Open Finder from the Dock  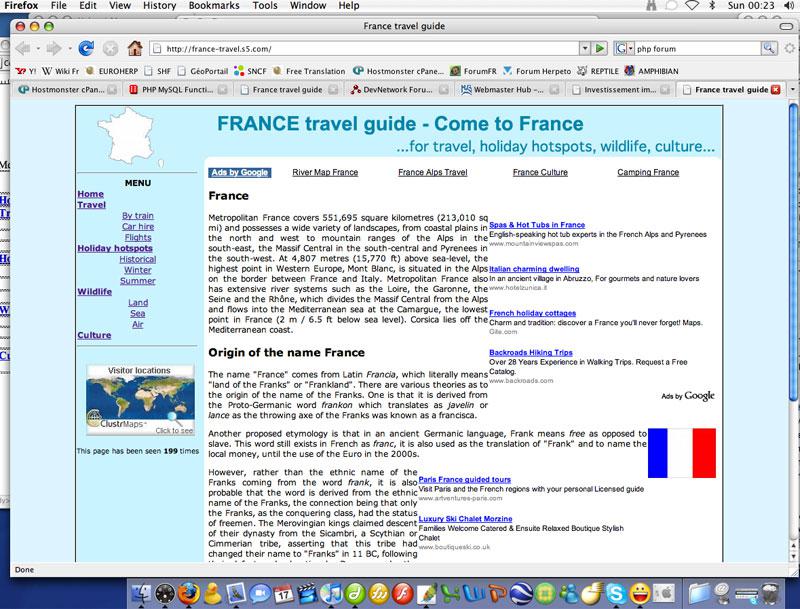[141, 594]
